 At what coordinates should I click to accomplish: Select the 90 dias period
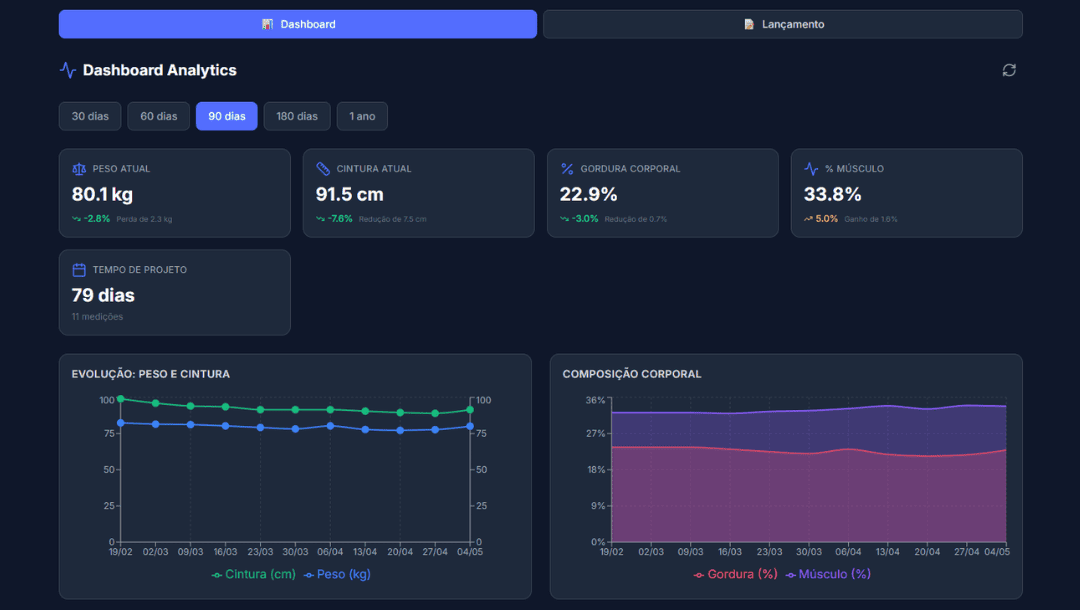click(x=227, y=116)
